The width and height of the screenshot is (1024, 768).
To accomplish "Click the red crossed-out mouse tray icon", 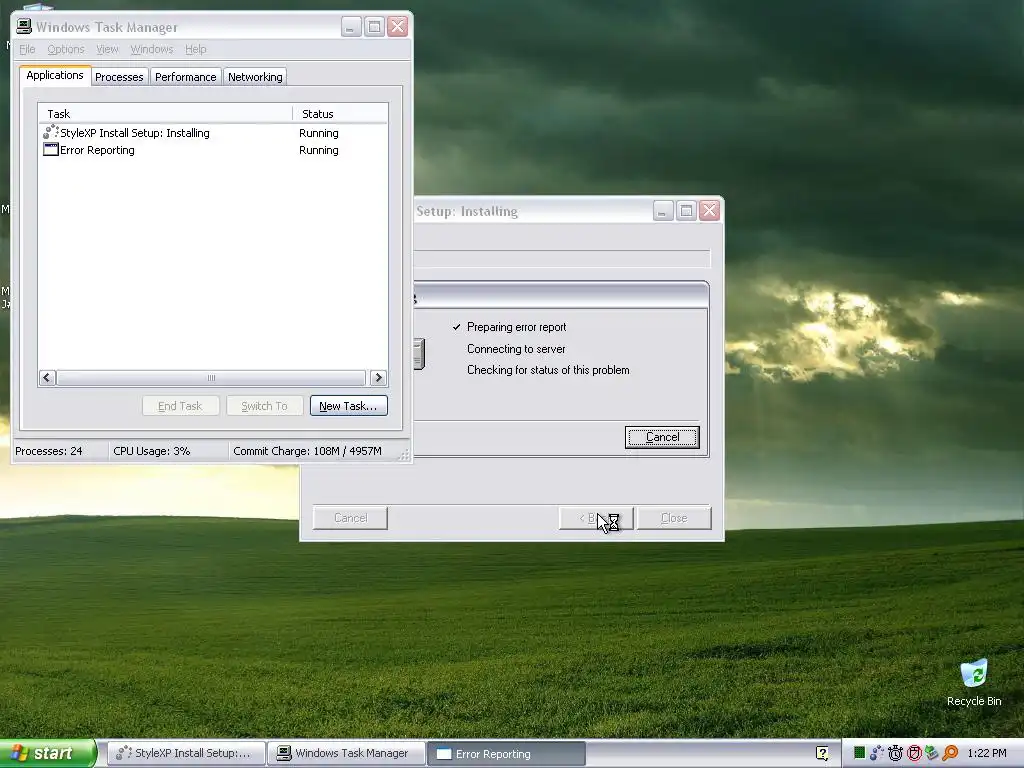I will tap(914, 753).
